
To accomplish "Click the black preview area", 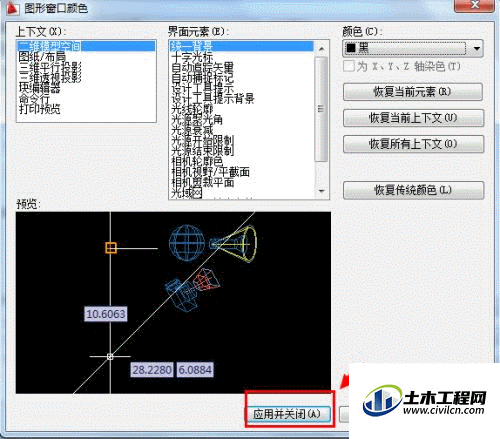I will pyautogui.click(x=173, y=303).
